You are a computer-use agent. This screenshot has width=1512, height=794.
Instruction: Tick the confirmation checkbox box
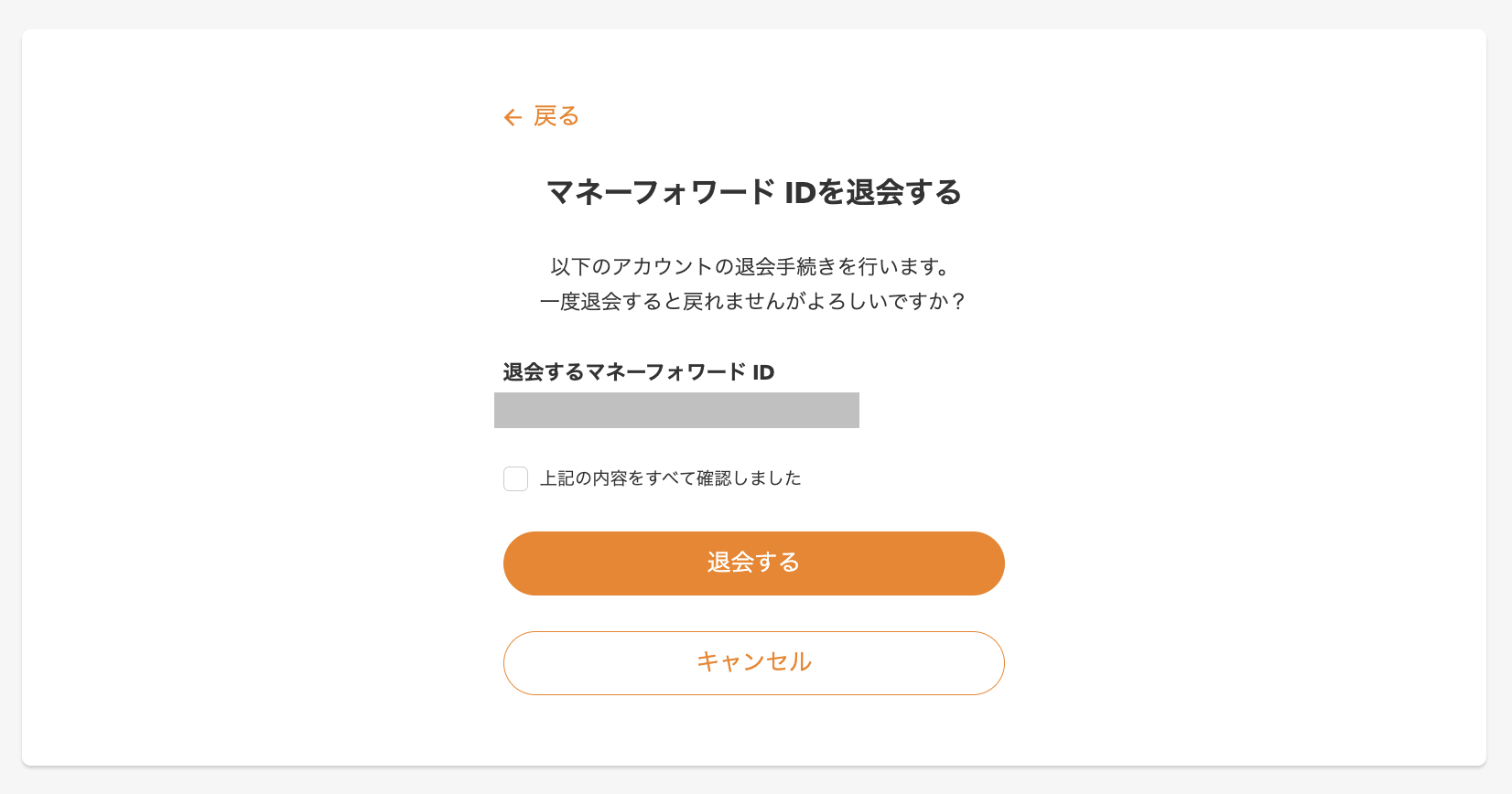[515, 478]
